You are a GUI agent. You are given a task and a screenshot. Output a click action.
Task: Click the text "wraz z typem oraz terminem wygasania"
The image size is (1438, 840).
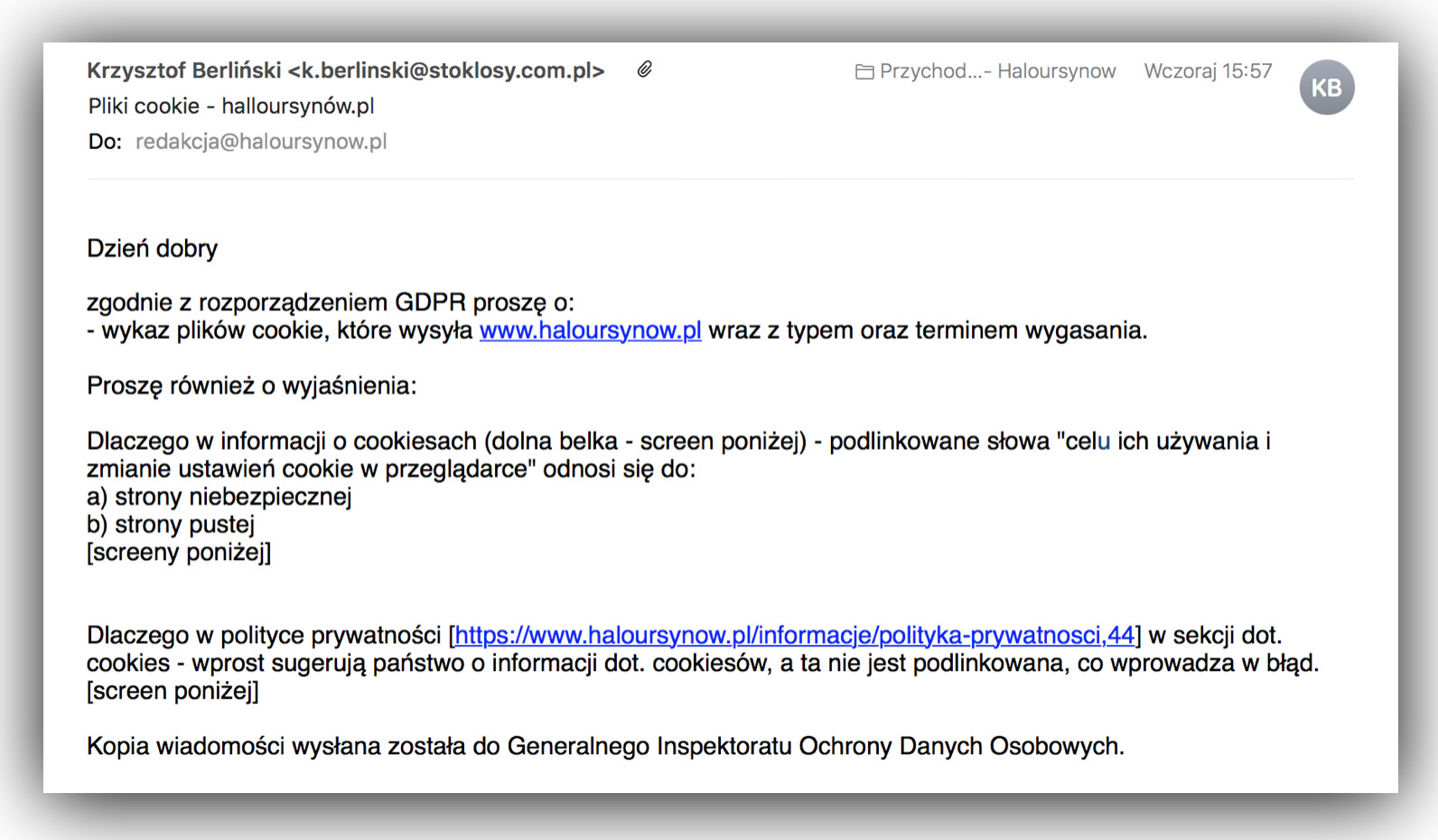(x=927, y=331)
